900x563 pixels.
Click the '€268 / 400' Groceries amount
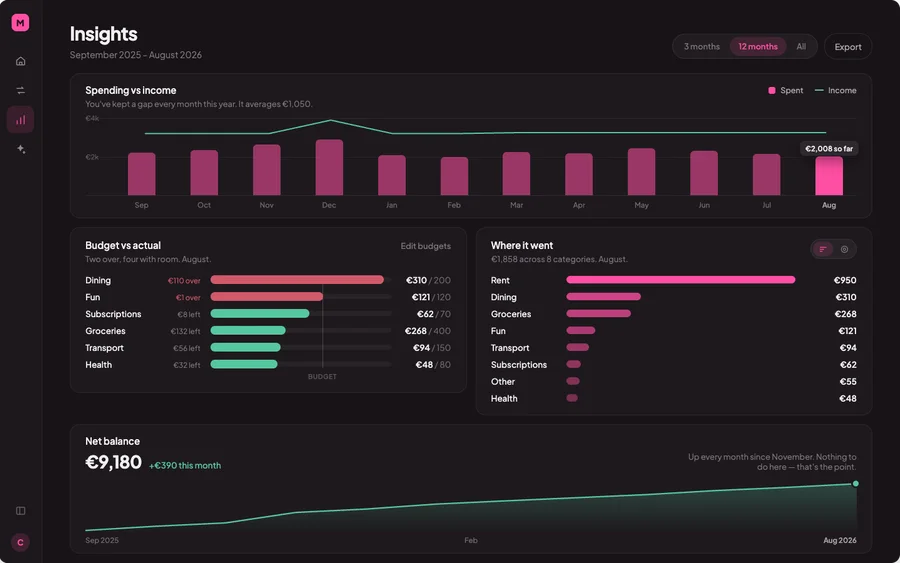pyautogui.click(x=428, y=331)
